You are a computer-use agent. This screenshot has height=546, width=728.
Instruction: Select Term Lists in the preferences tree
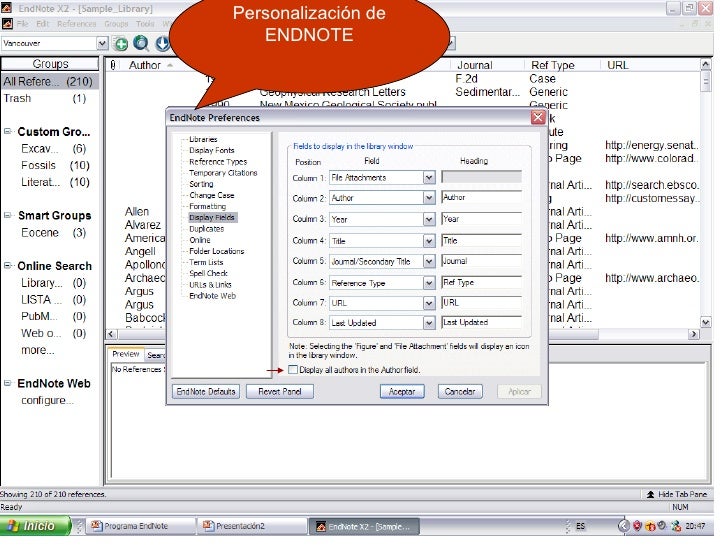pos(206,262)
